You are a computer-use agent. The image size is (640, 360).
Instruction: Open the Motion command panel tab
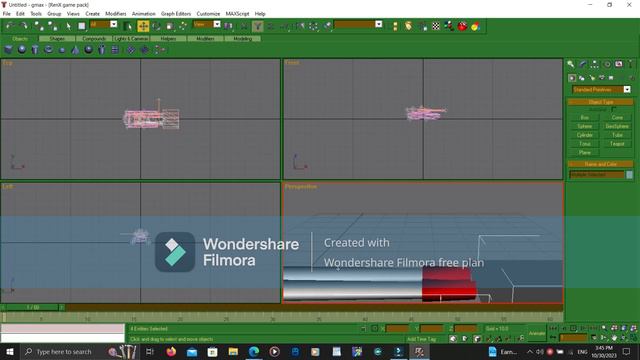607,64
